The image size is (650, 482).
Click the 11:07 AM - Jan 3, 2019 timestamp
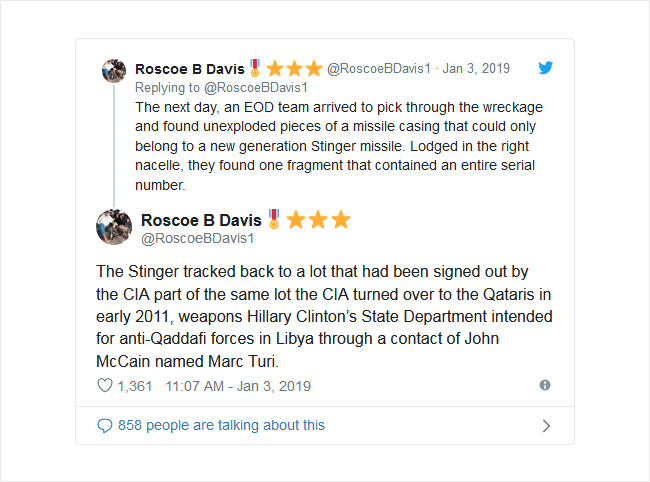[238, 386]
